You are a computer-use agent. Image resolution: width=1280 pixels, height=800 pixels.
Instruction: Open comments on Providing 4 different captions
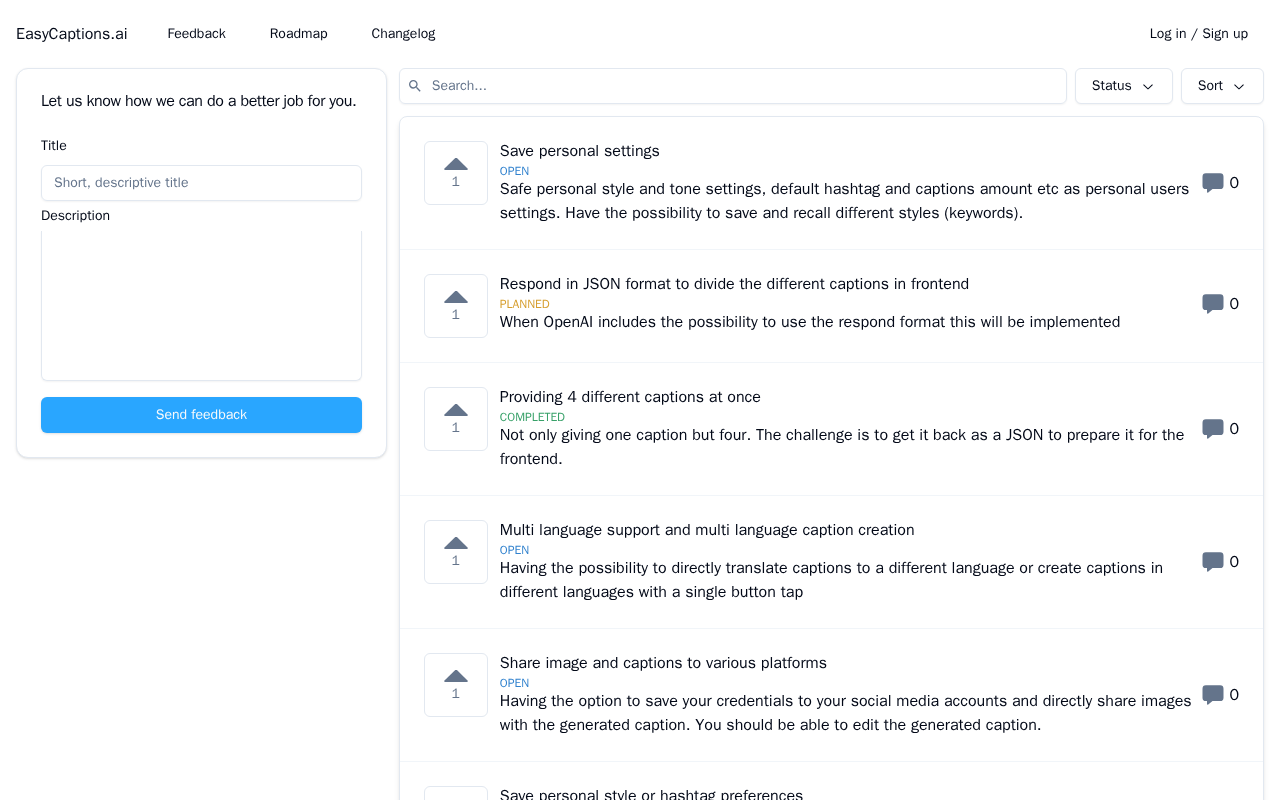click(1220, 429)
